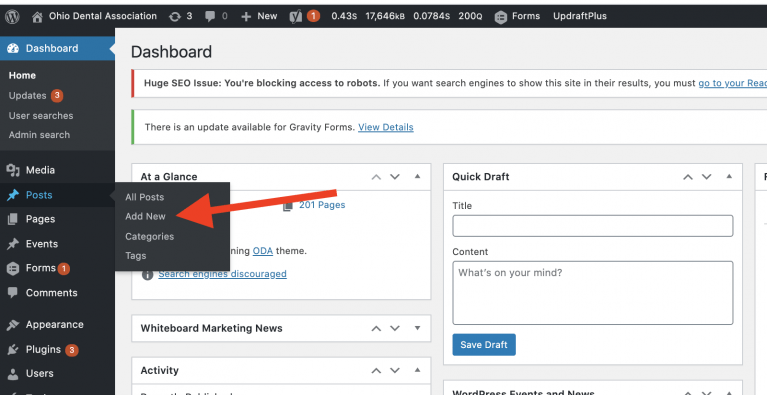Click the Forms icon in sidebar
This screenshot has height=395, width=767.
tap(13, 268)
